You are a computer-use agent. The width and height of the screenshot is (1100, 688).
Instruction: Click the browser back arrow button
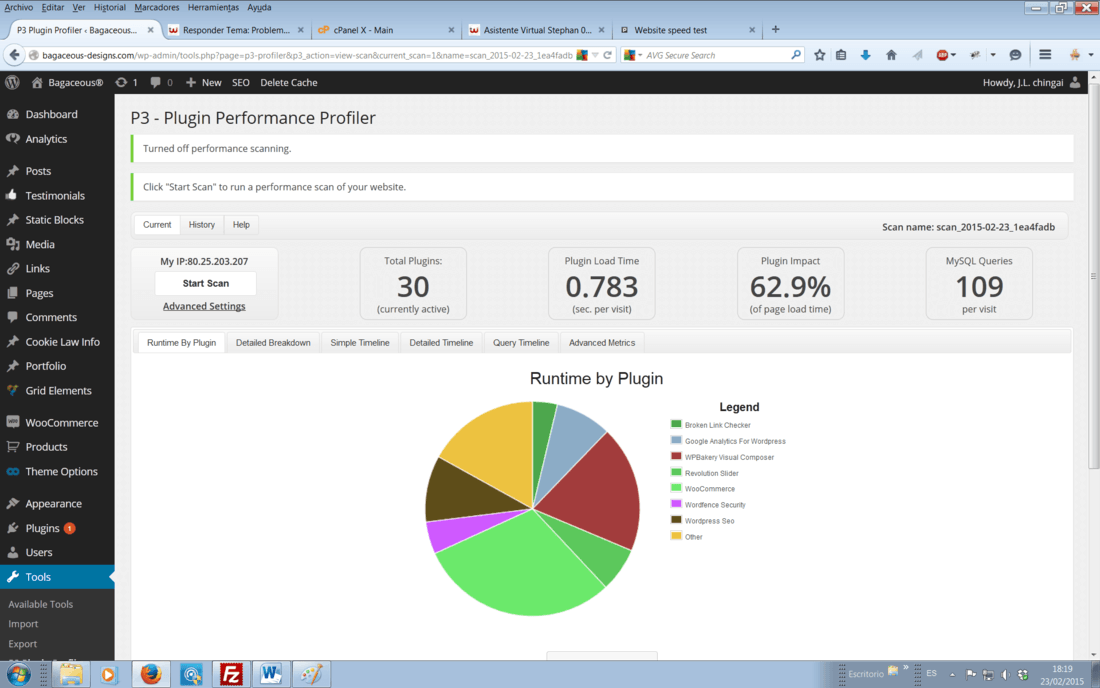point(14,55)
